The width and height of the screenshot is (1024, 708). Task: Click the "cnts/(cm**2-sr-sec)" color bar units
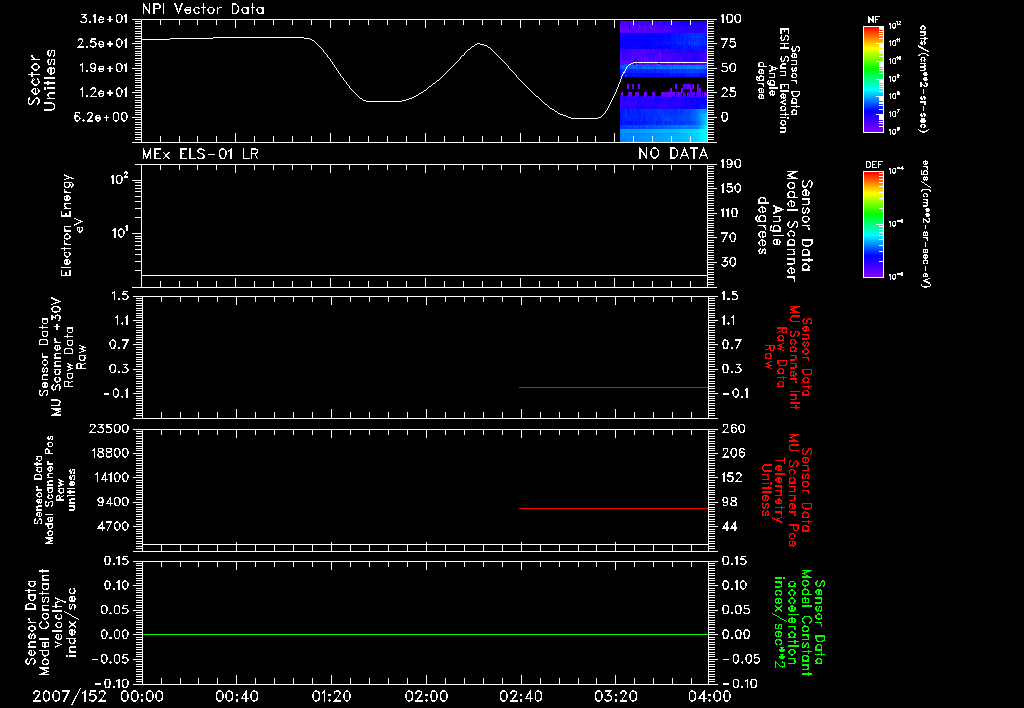tap(922, 79)
